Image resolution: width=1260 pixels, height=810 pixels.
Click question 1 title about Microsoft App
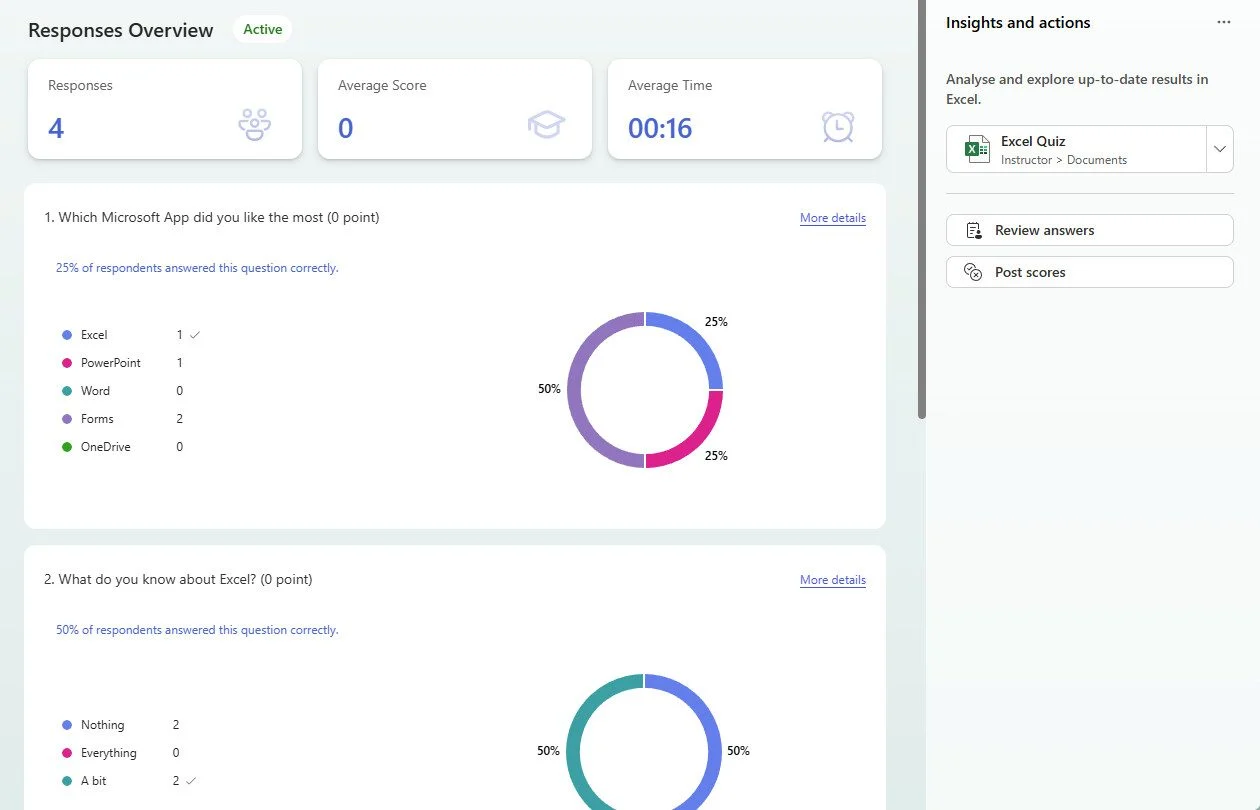tap(212, 217)
